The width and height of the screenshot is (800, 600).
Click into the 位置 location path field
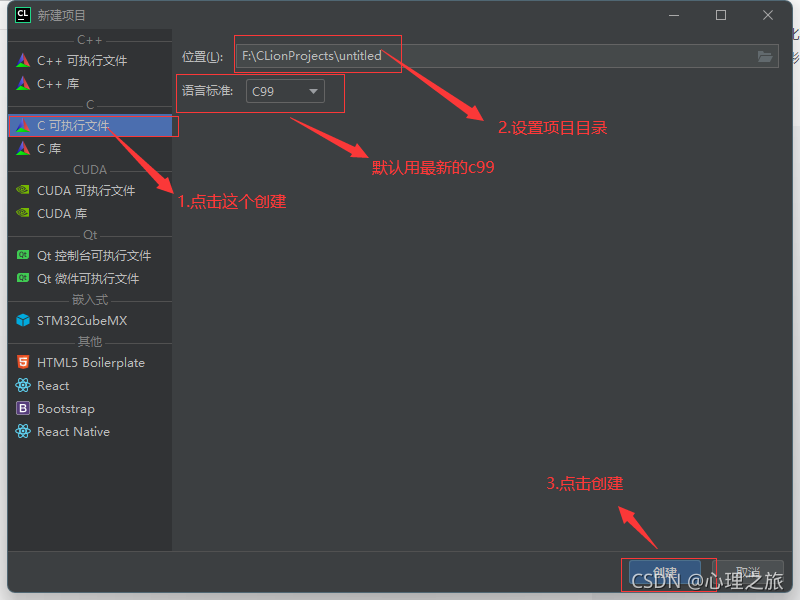507,56
